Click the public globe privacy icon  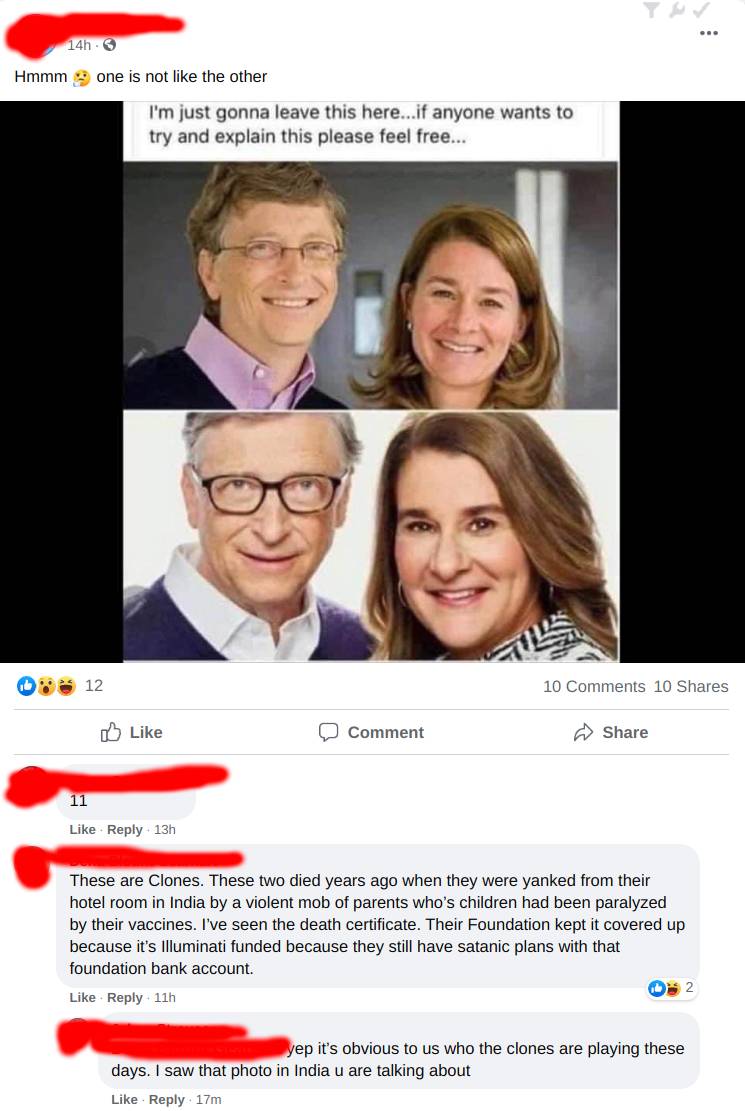click(109, 45)
